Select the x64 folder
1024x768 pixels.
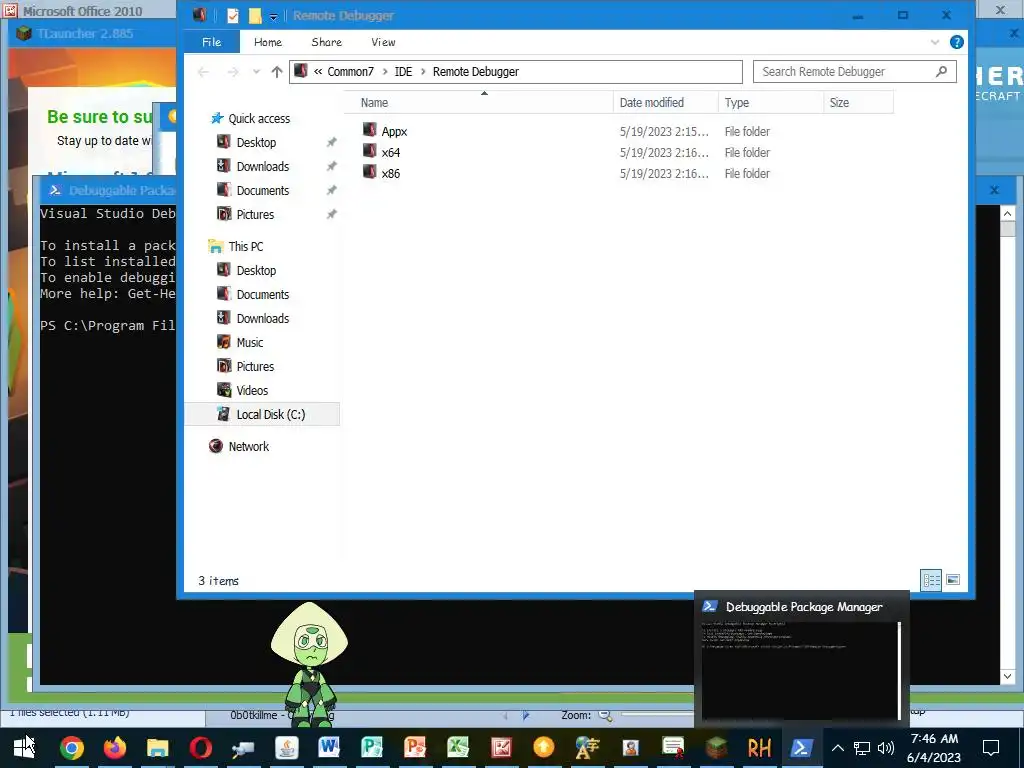pos(391,152)
